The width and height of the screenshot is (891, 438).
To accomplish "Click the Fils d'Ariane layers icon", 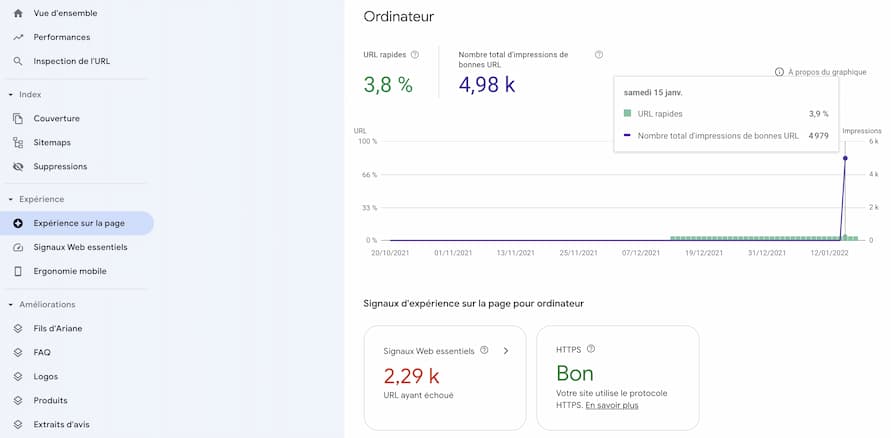I will 18,328.
